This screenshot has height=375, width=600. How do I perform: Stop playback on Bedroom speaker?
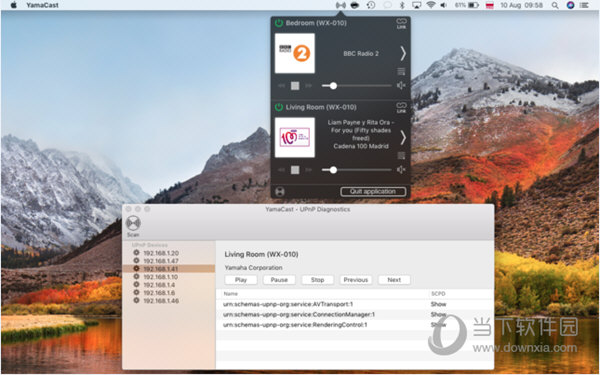[x=295, y=86]
